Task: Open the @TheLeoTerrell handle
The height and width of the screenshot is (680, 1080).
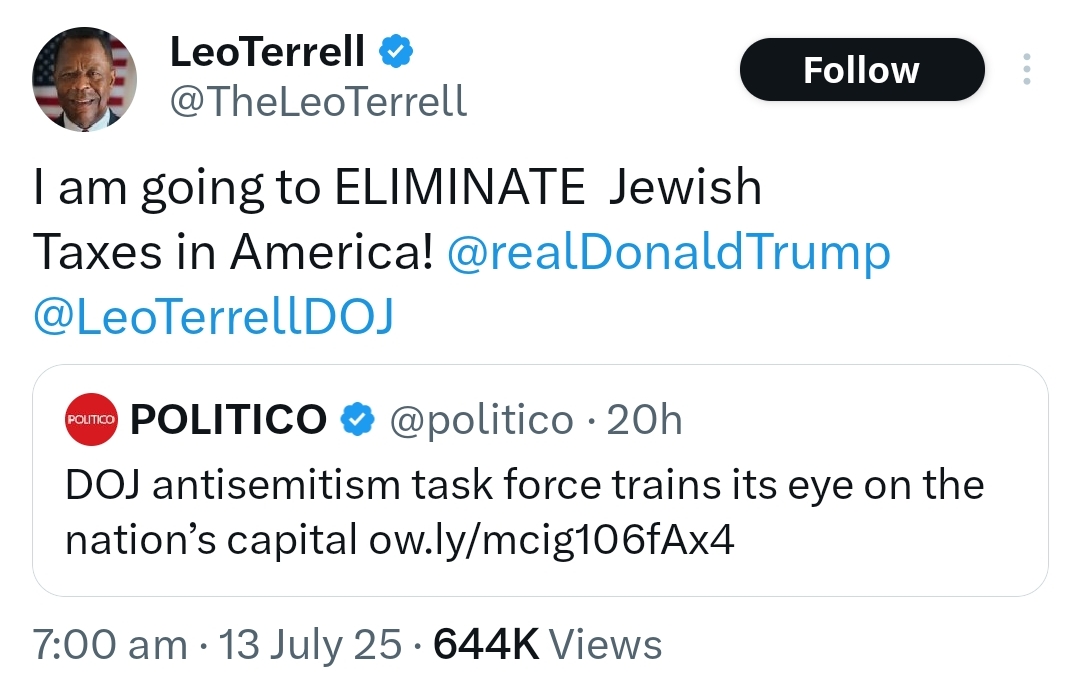Action: (x=318, y=101)
